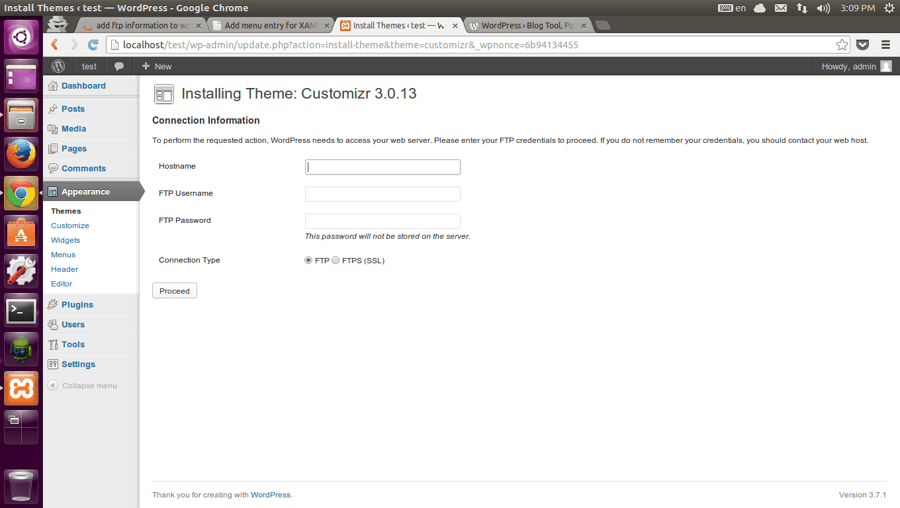Viewport: 900px width, 508px height.
Task: Open the New content menu in admin bar
Action: [157, 67]
